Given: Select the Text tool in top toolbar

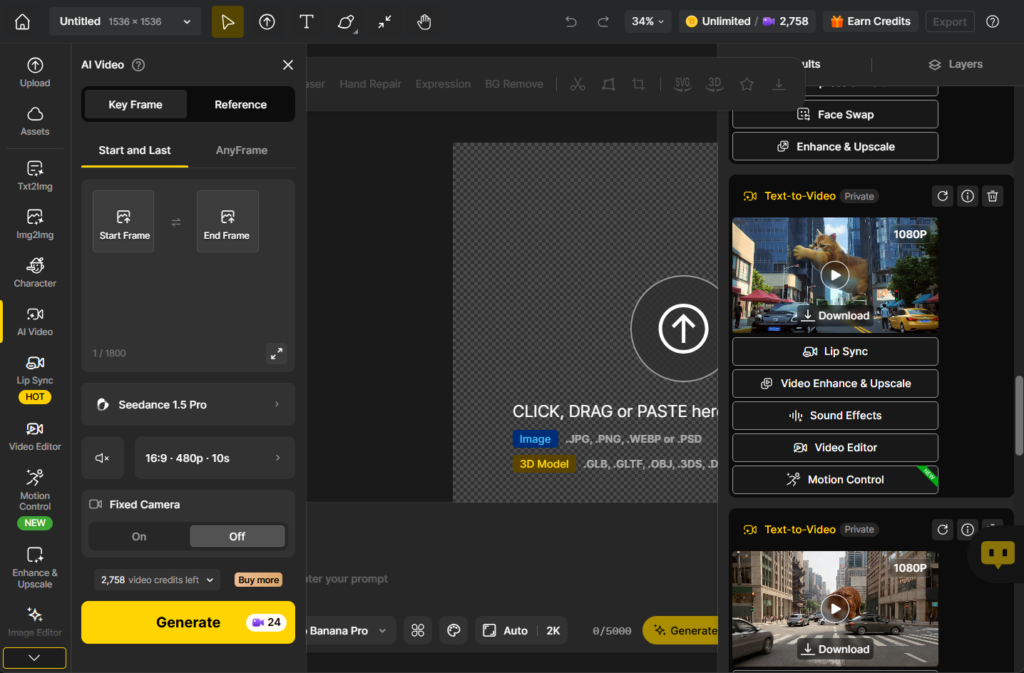Looking at the screenshot, I should tap(307, 22).
